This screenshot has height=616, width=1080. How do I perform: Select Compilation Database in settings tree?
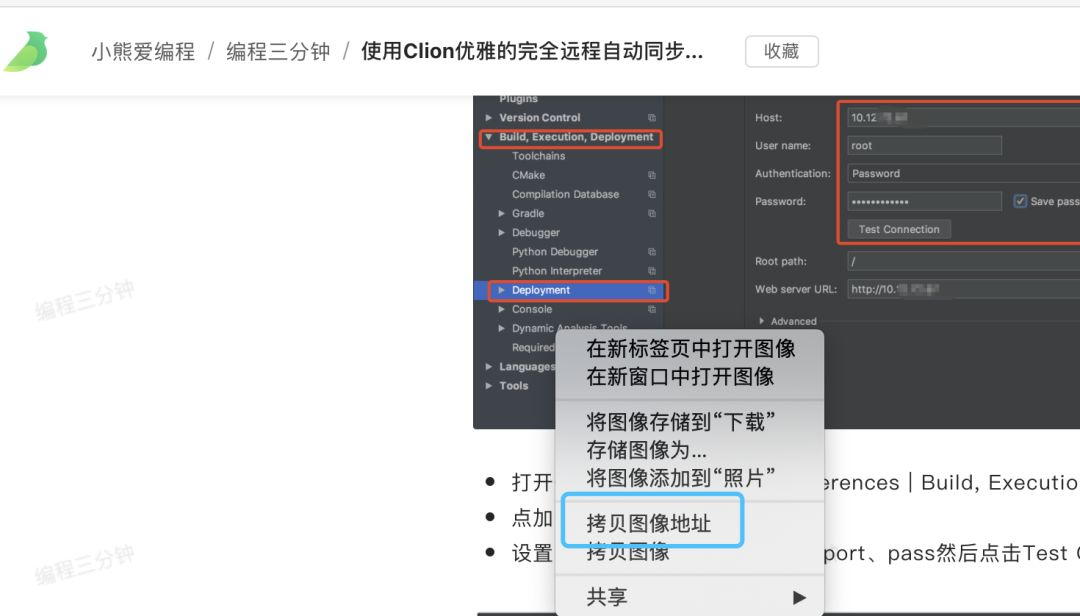565,194
